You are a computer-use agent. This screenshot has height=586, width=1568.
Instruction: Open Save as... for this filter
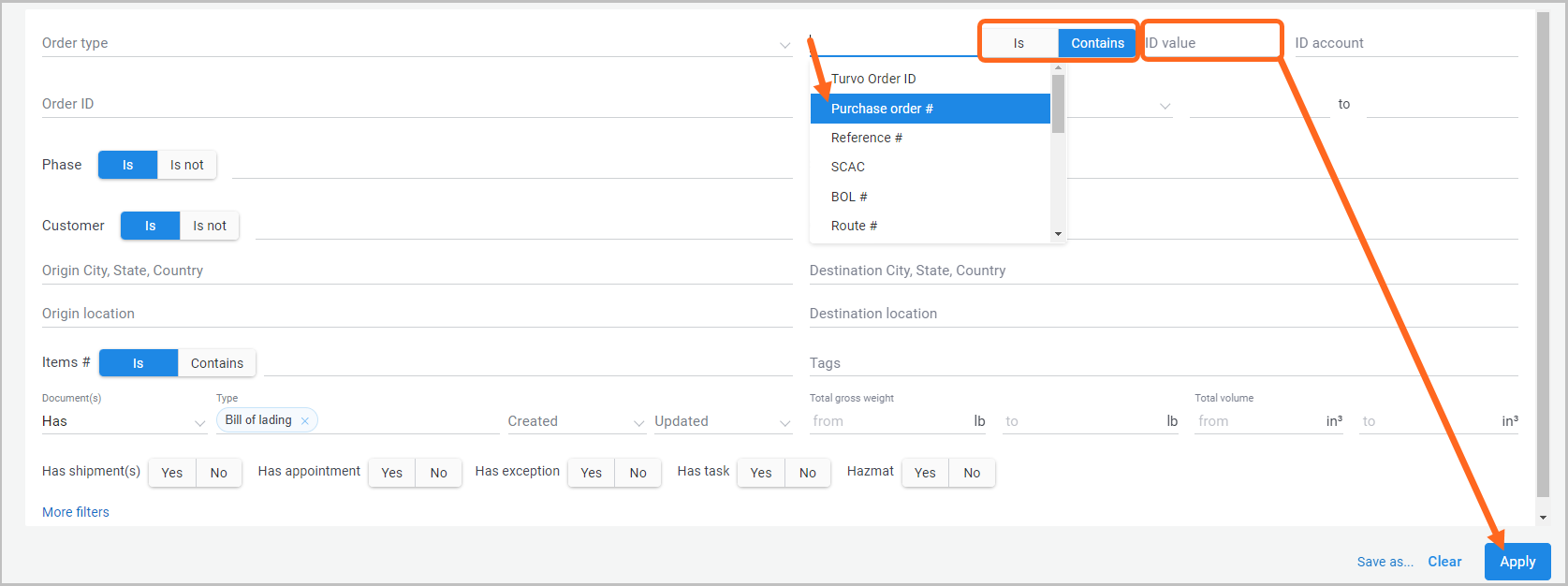point(1385,562)
